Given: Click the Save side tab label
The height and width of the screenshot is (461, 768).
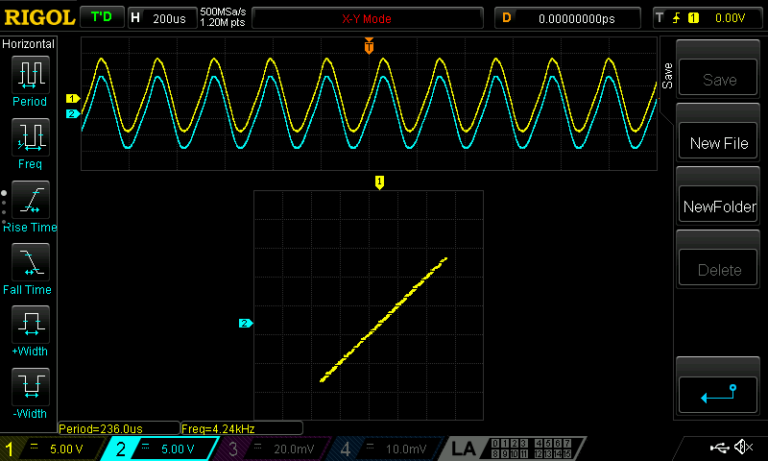Looking at the screenshot, I should (x=667, y=76).
